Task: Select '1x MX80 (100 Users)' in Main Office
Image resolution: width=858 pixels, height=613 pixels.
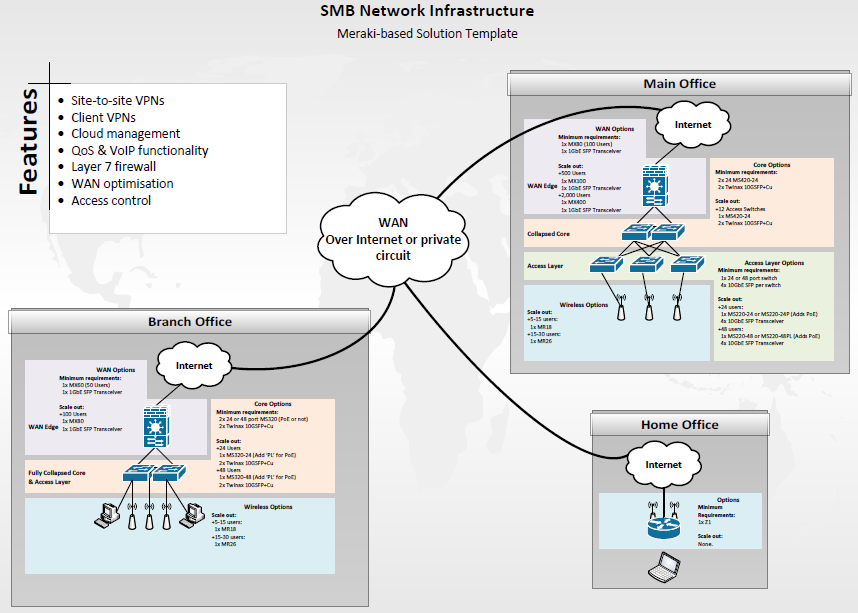Action: 586,144
